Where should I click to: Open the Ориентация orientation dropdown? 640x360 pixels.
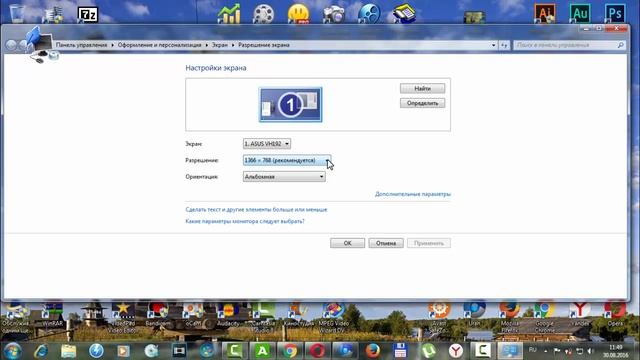pyautogui.click(x=284, y=177)
